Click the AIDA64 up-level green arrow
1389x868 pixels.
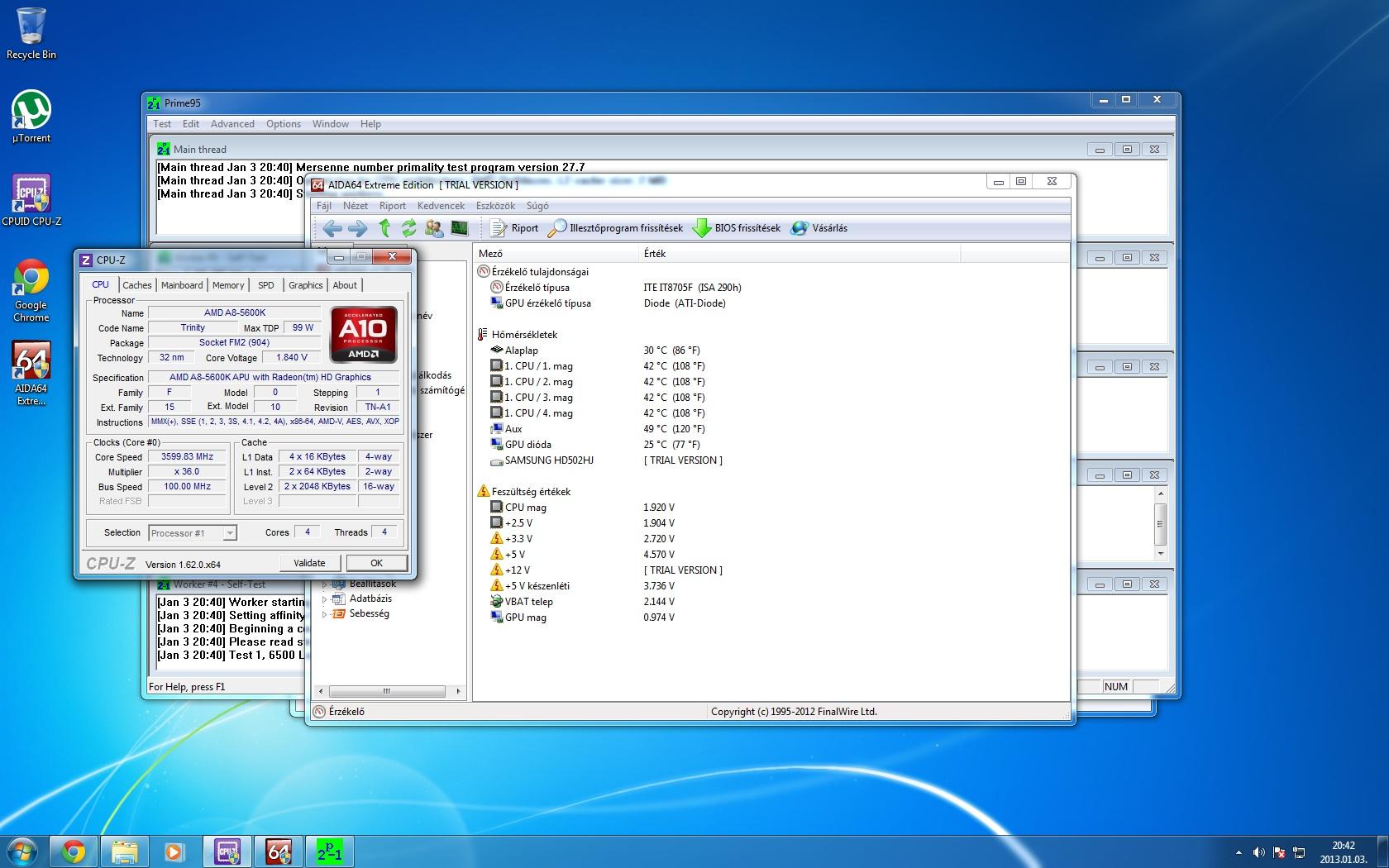[384, 228]
